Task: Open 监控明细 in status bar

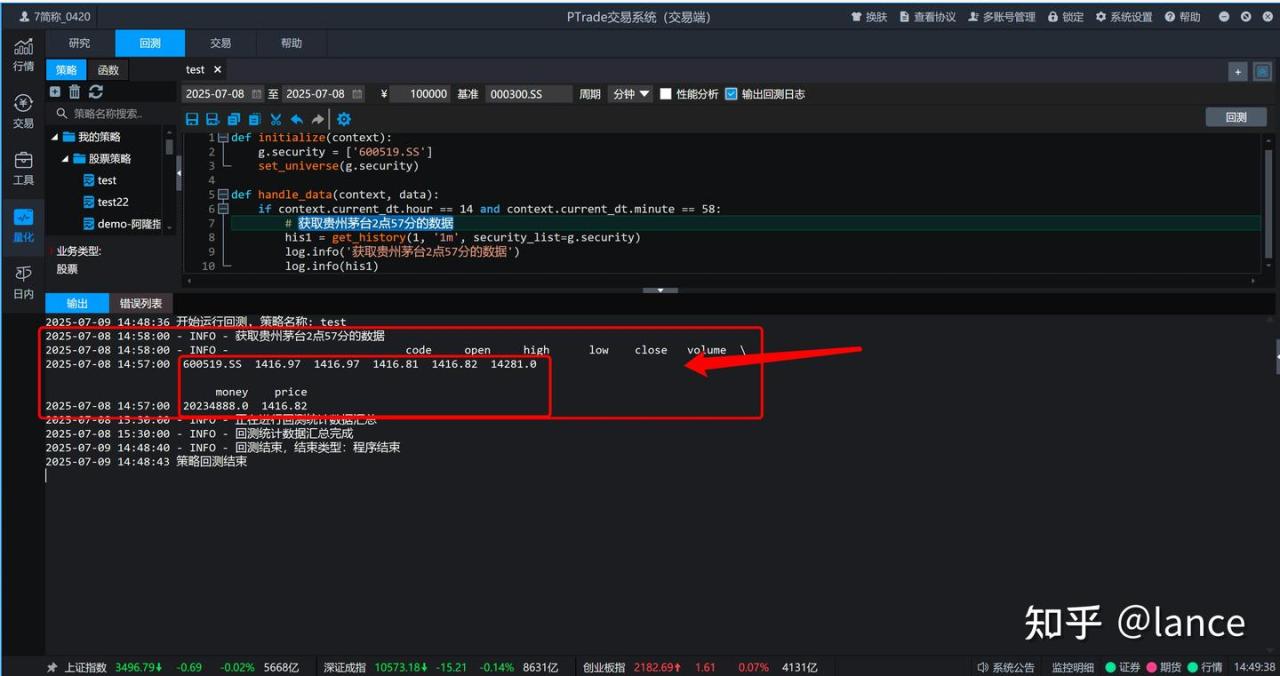Action: tap(1072, 667)
